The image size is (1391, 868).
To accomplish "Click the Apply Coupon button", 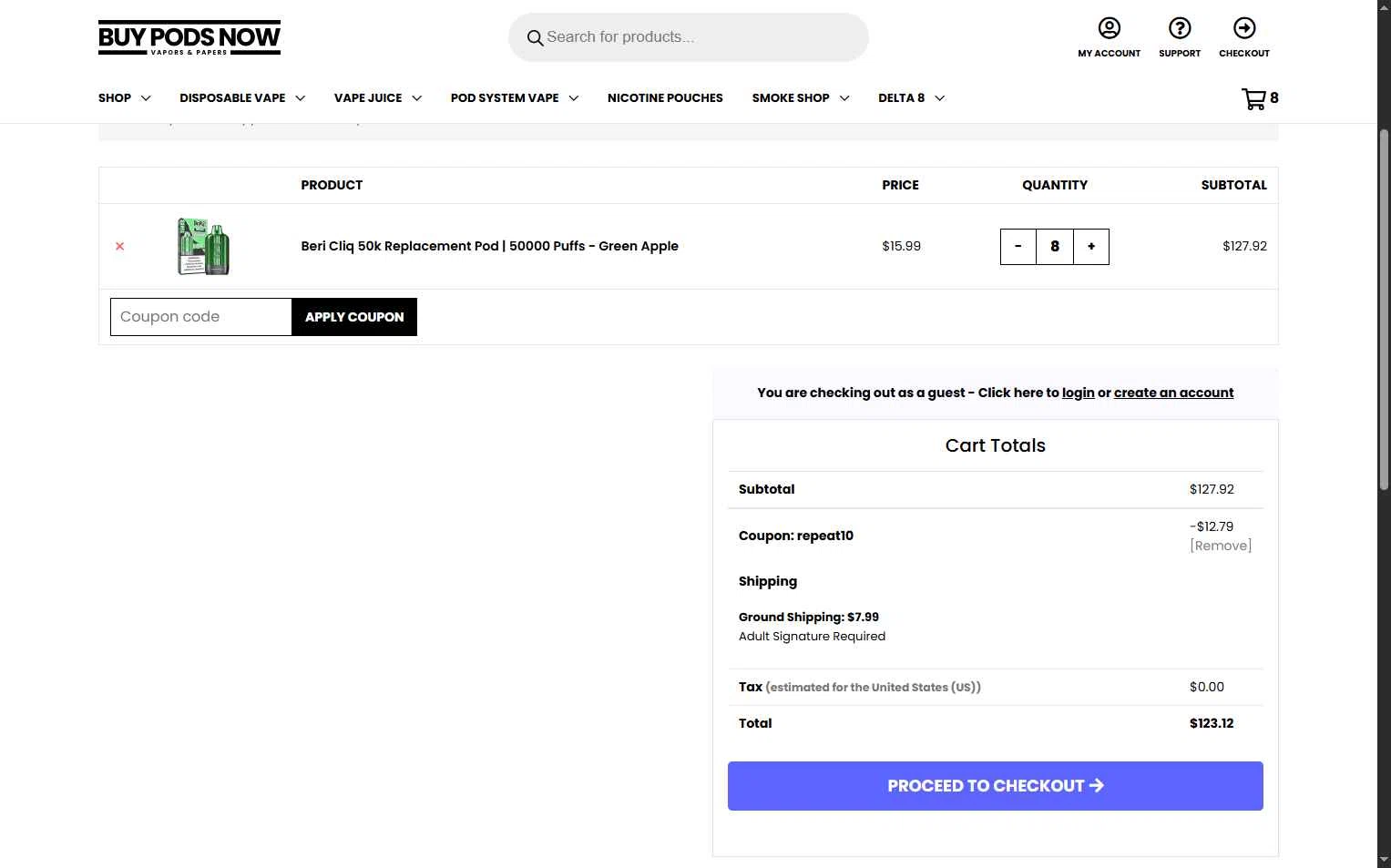I will click(x=354, y=317).
